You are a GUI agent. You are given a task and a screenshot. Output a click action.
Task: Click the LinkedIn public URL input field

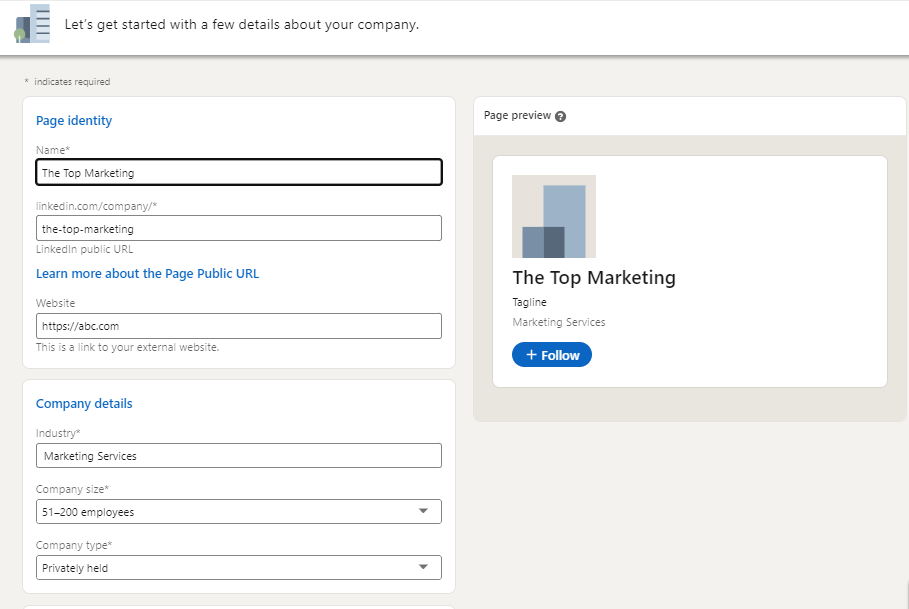point(238,229)
